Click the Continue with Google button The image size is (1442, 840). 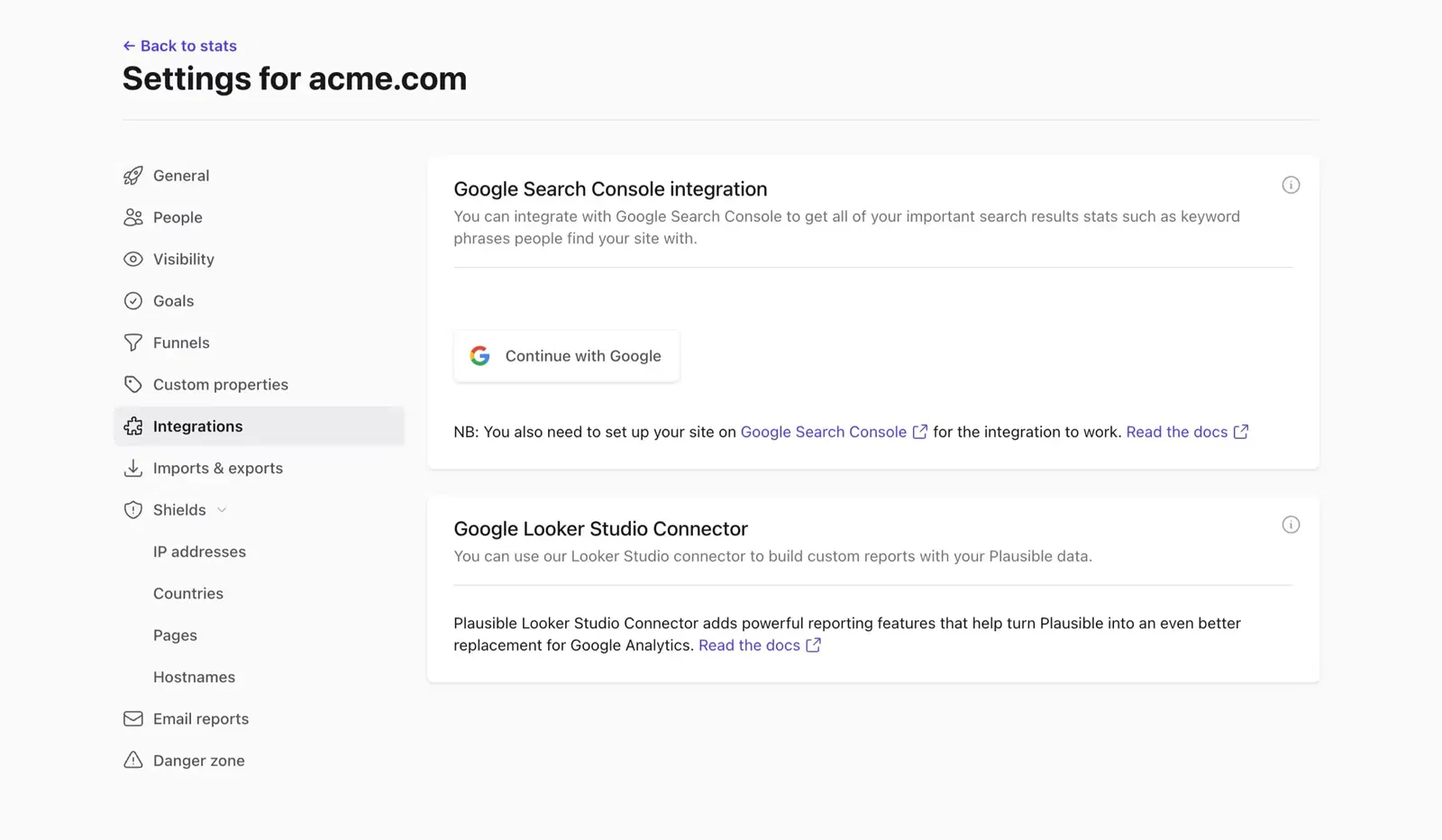(566, 355)
